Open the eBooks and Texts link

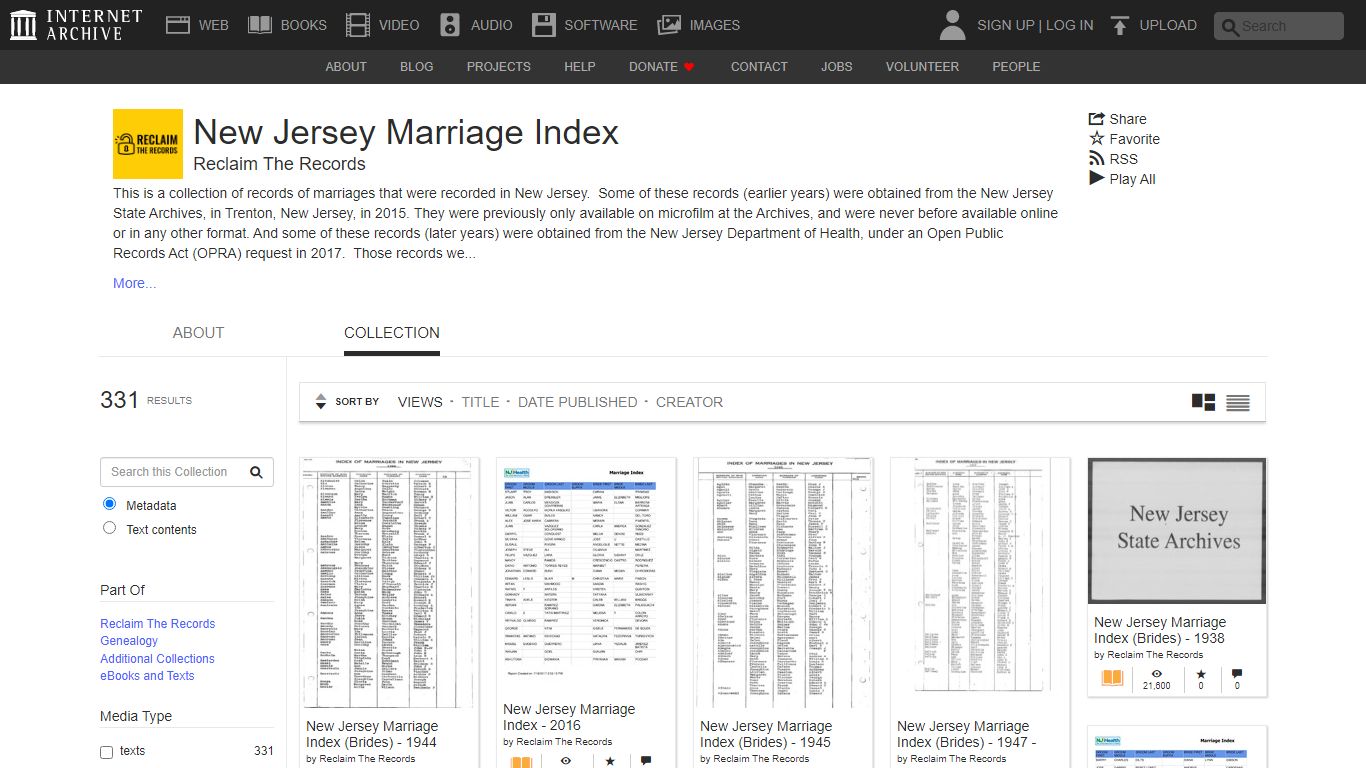(x=147, y=676)
